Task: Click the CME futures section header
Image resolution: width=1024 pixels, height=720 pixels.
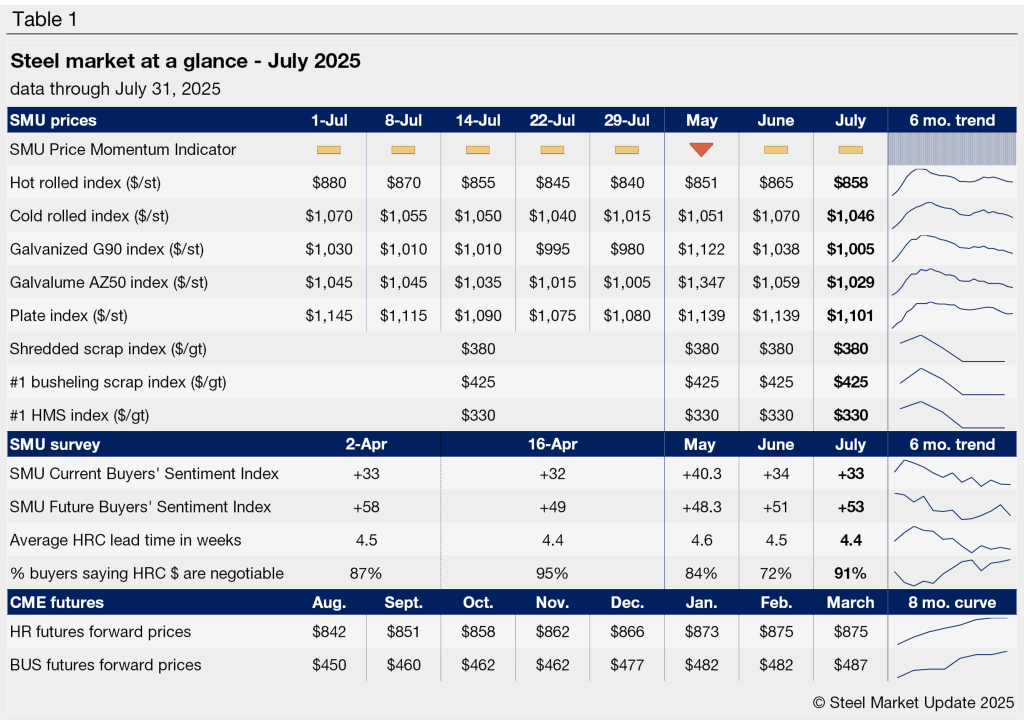Action: pos(57,603)
